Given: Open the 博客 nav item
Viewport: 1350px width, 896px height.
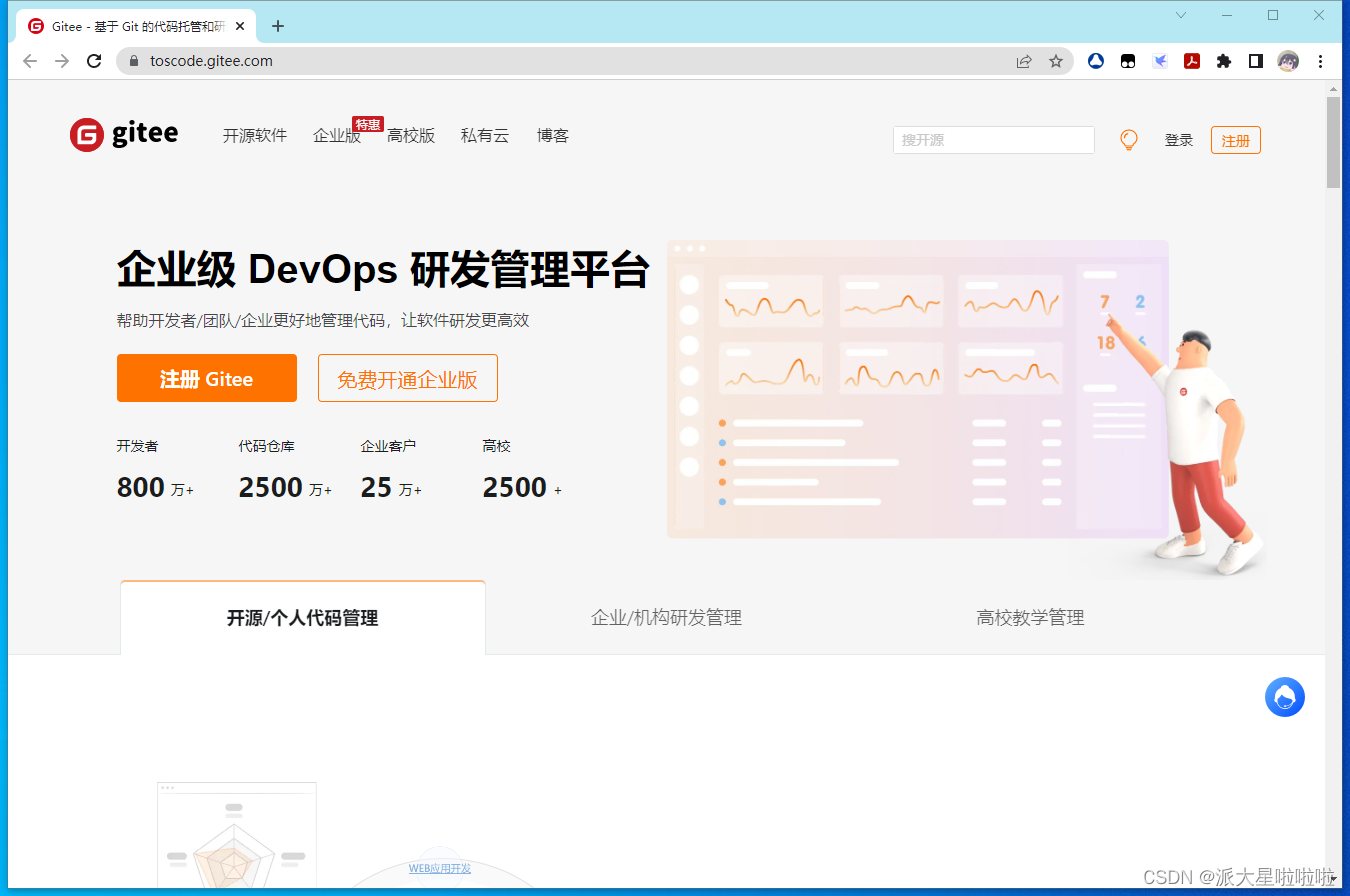Looking at the screenshot, I should tap(553, 136).
